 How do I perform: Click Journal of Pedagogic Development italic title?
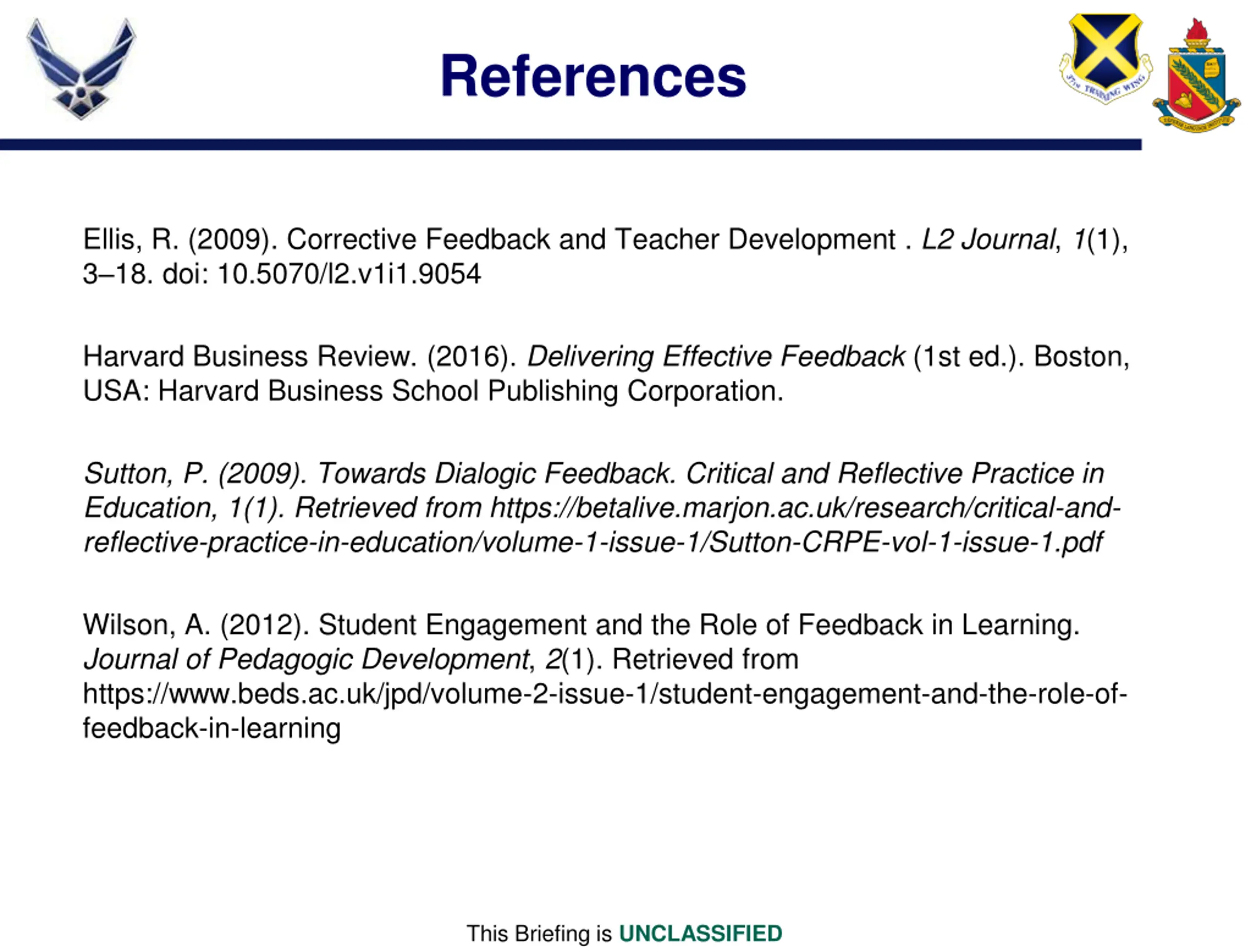[x=306, y=660]
